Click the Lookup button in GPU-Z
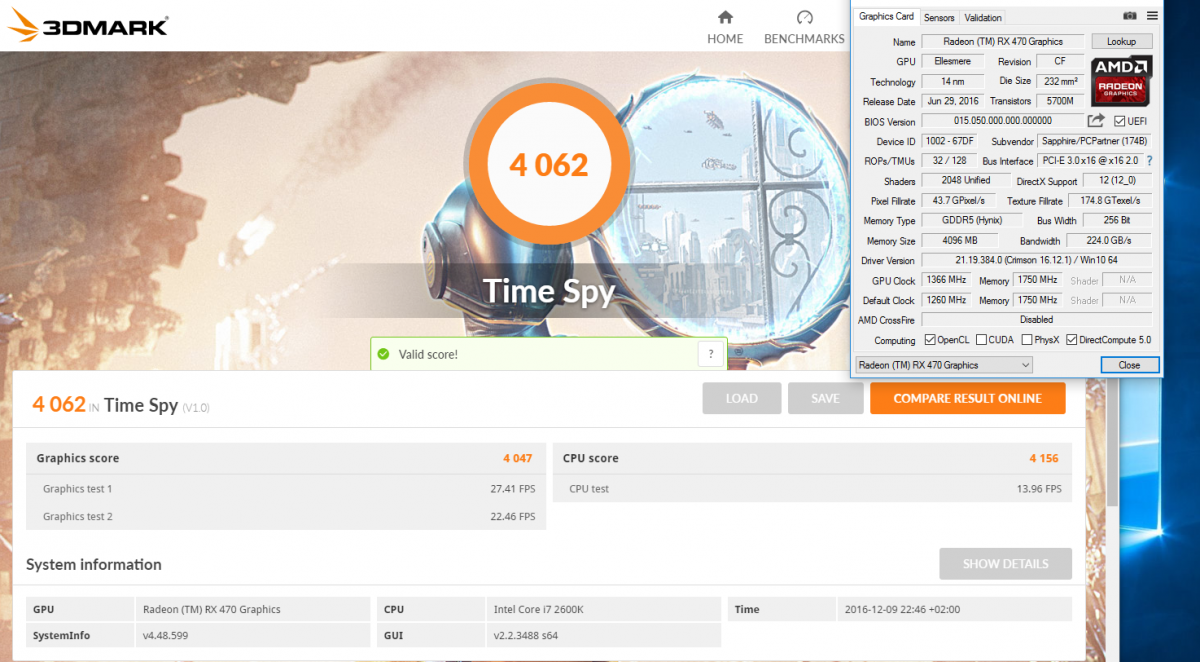Image resolution: width=1200 pixels, height=662 pixels. click(x=1121, y=42)
